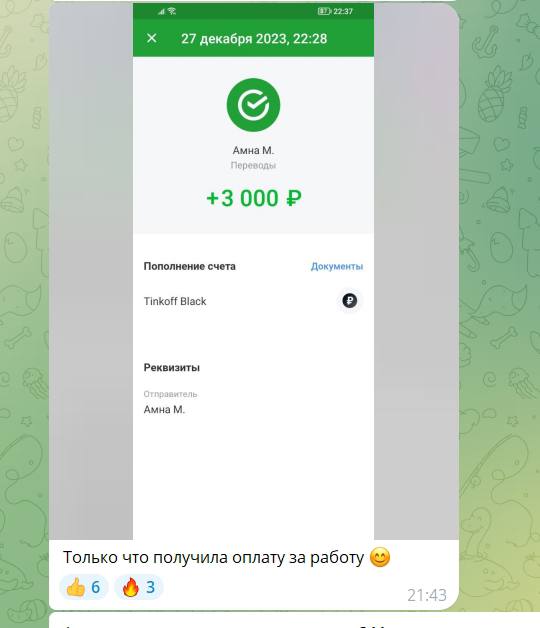Click the recipient name Амна М. under logo

click(253, 151)
